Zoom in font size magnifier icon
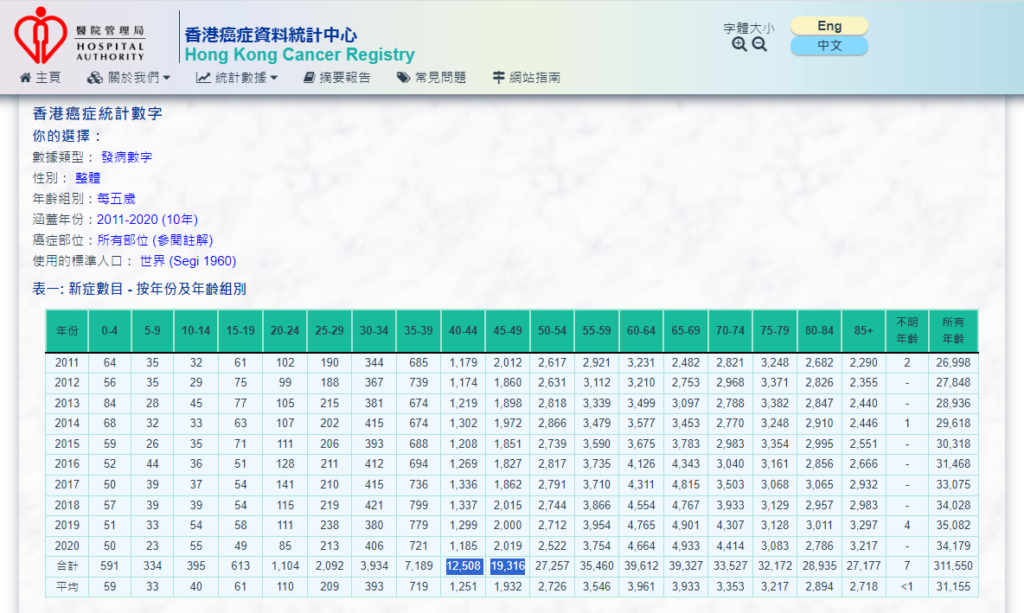The width and height of the screenshot is (1024, 613). 739,45
